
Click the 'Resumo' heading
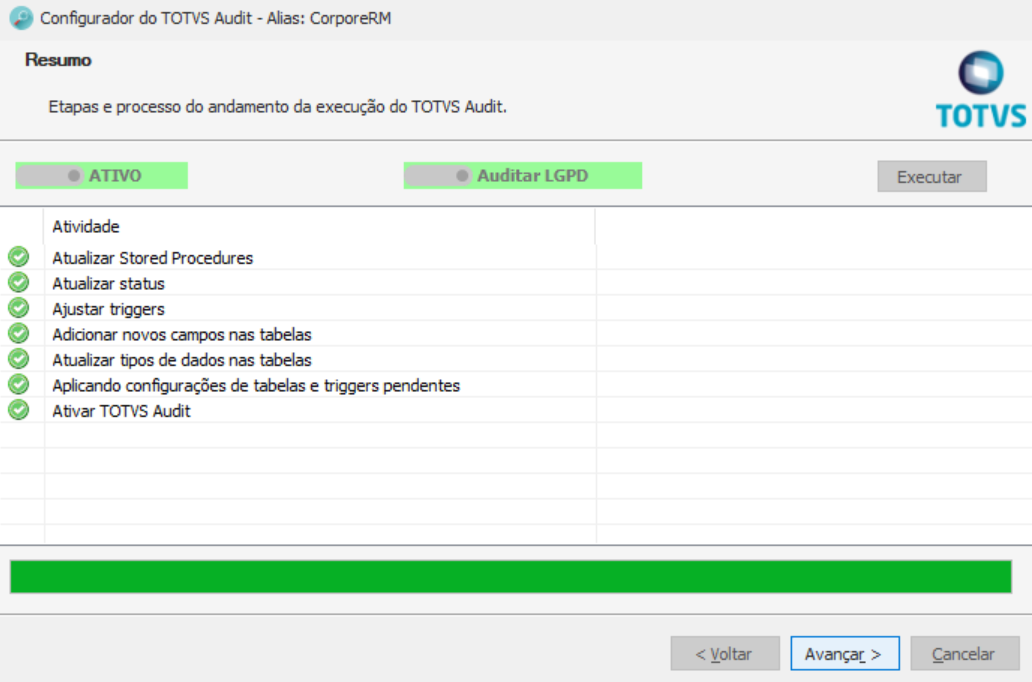pos(58,60)
